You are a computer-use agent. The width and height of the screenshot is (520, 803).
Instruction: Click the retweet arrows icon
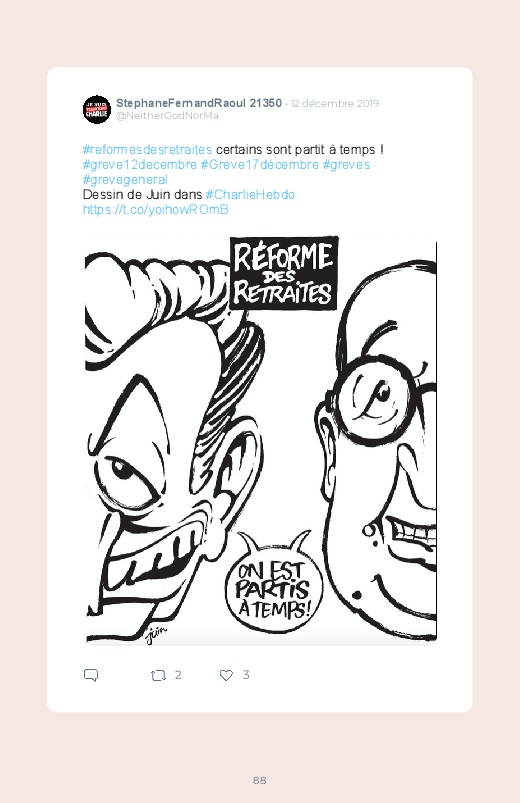pyautogui.click(x=158, y=675)
